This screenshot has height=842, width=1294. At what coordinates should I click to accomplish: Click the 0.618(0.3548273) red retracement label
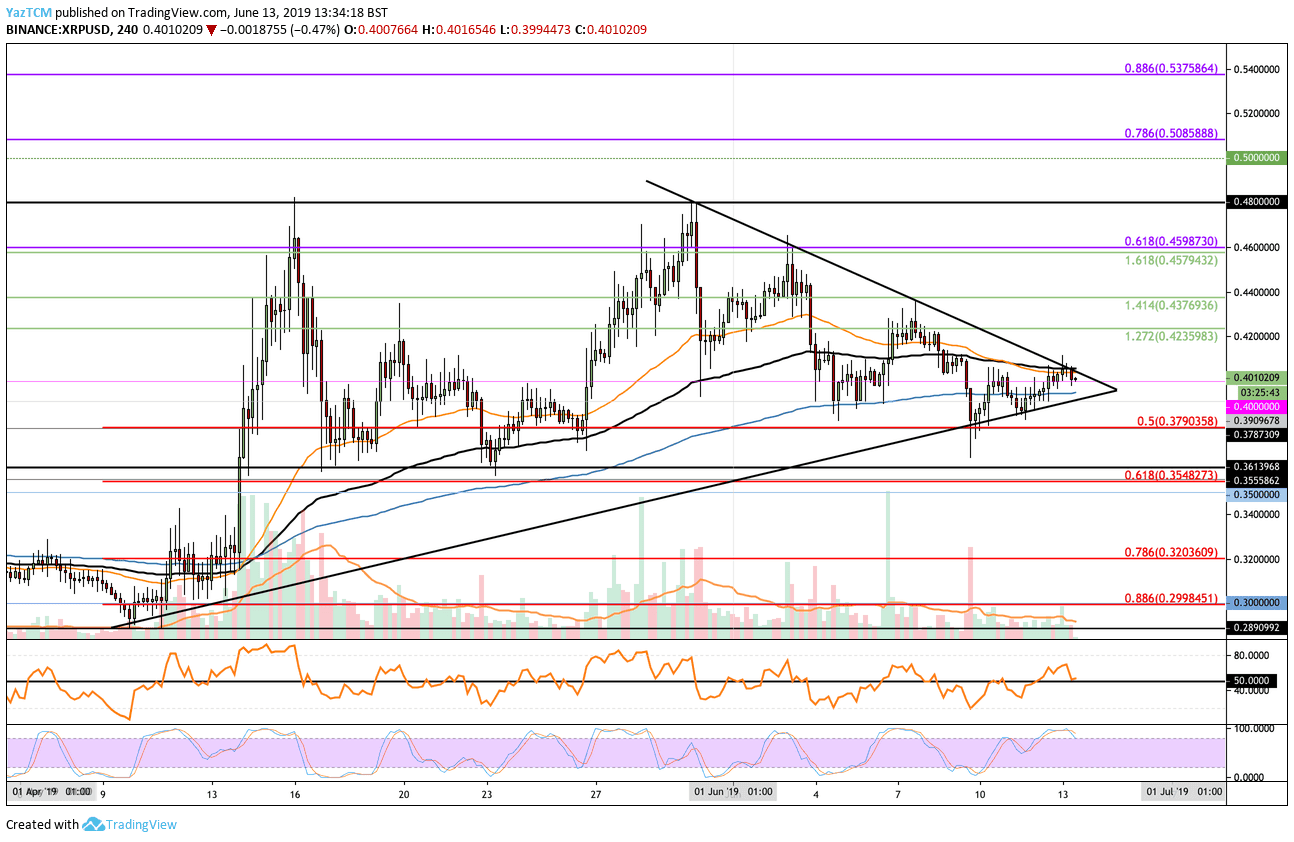pos(1169,475)
